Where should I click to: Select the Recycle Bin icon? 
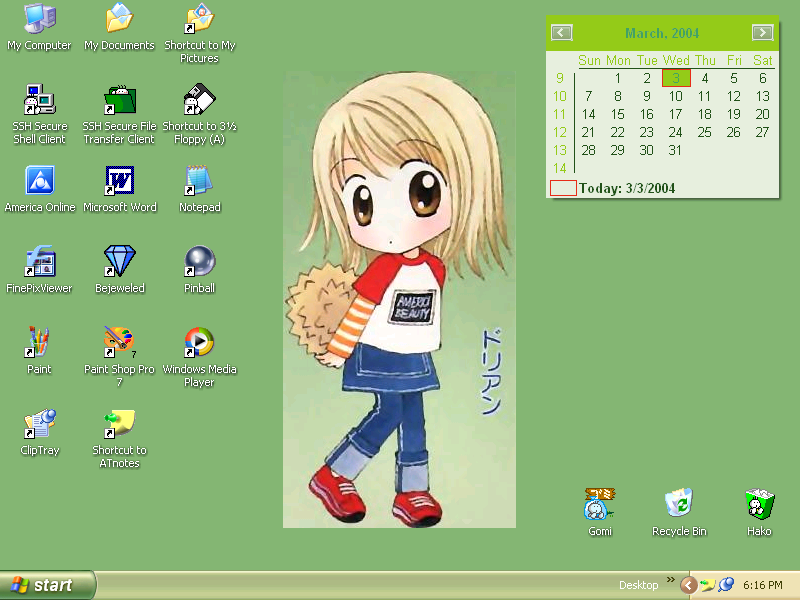tap(679, 504)
